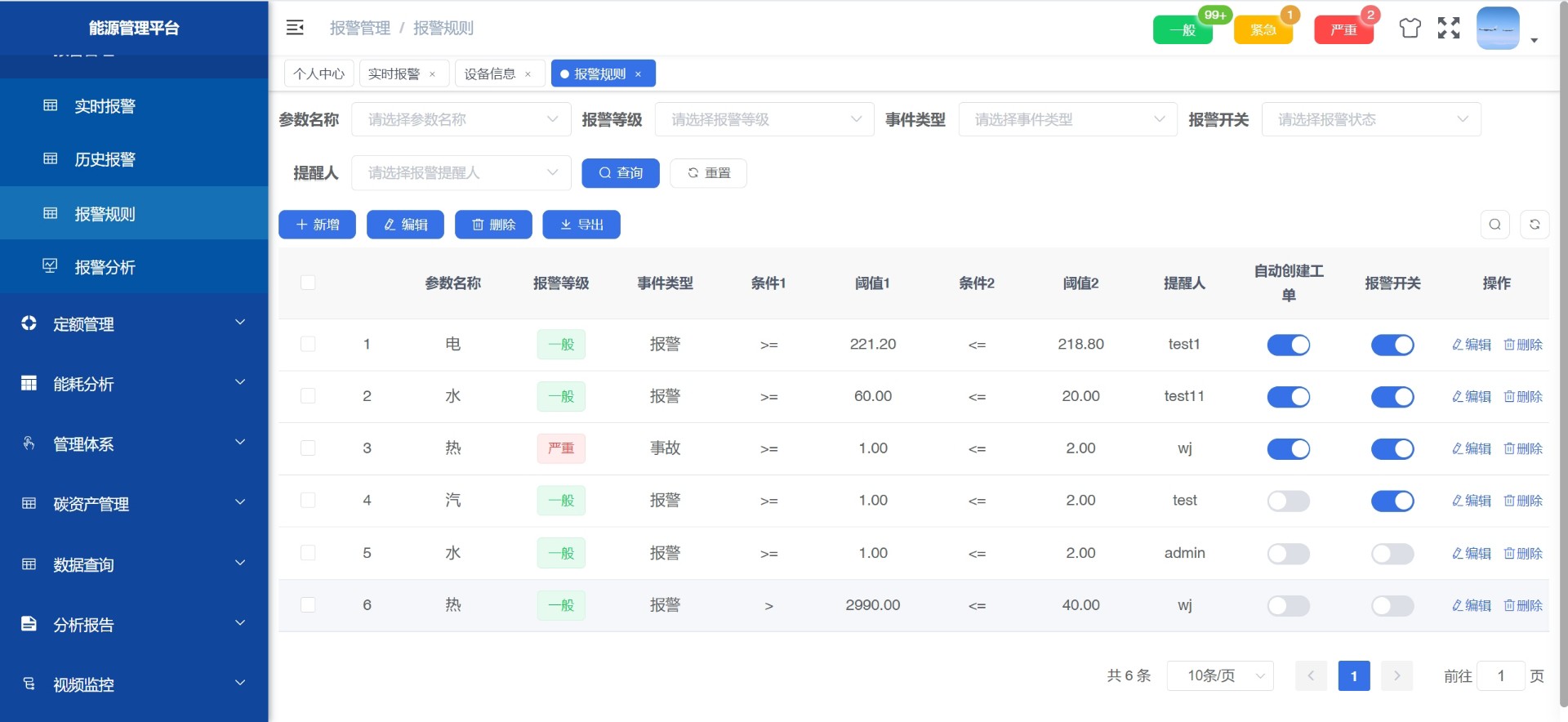Viewport: 1568px width, 722px height.
Task: Open the 报警等级 dropdown
Action: click(764, 120)
